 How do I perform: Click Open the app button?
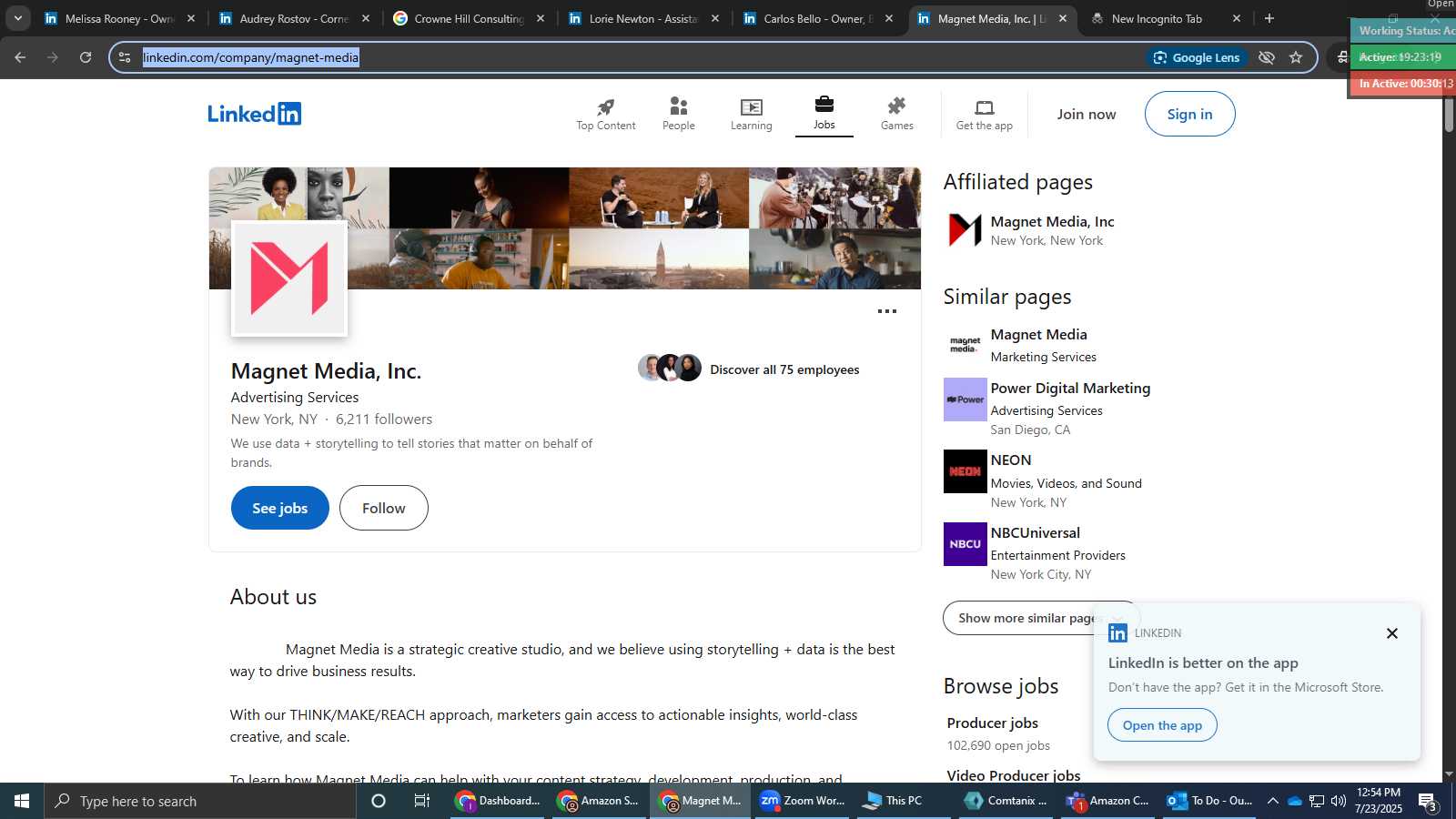(x=1162, y=725)
